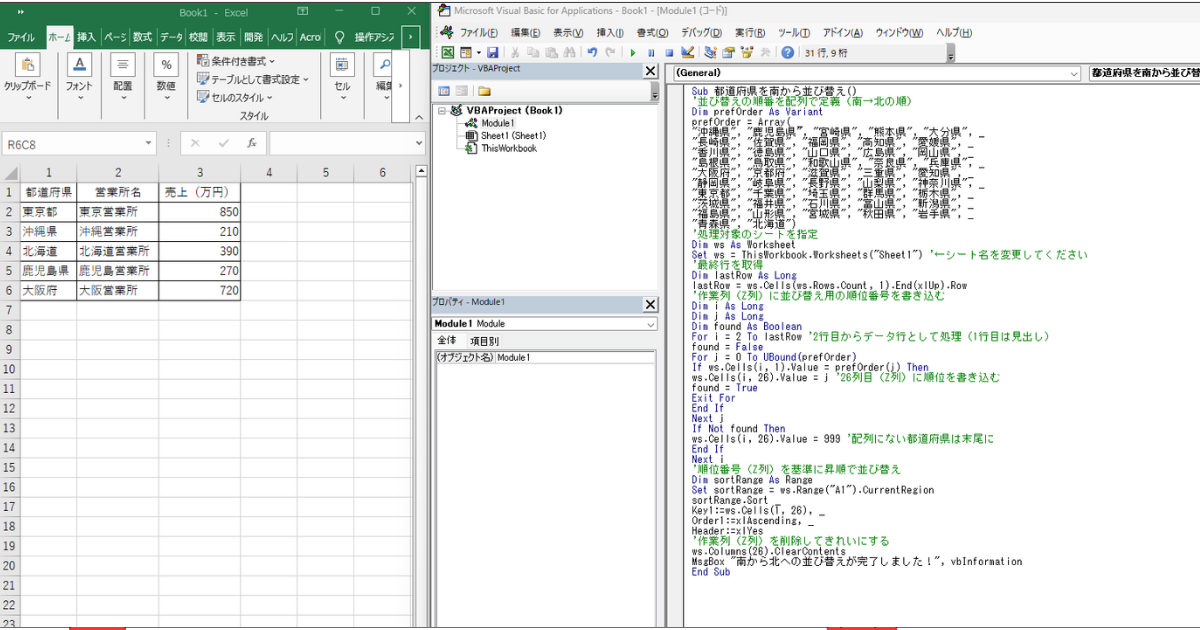Expand the Module1 properties object dropdown
Viewport: 1200px width, 630px height.
point(651,324)
